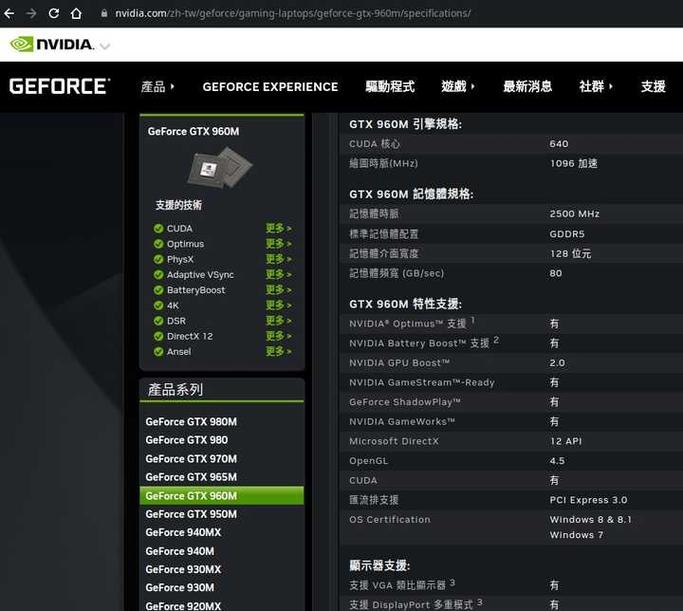The width and height of the screenshot is (683, 611).
Task: Select GeForce GTX 965M in product series
Action: (191, 477)
